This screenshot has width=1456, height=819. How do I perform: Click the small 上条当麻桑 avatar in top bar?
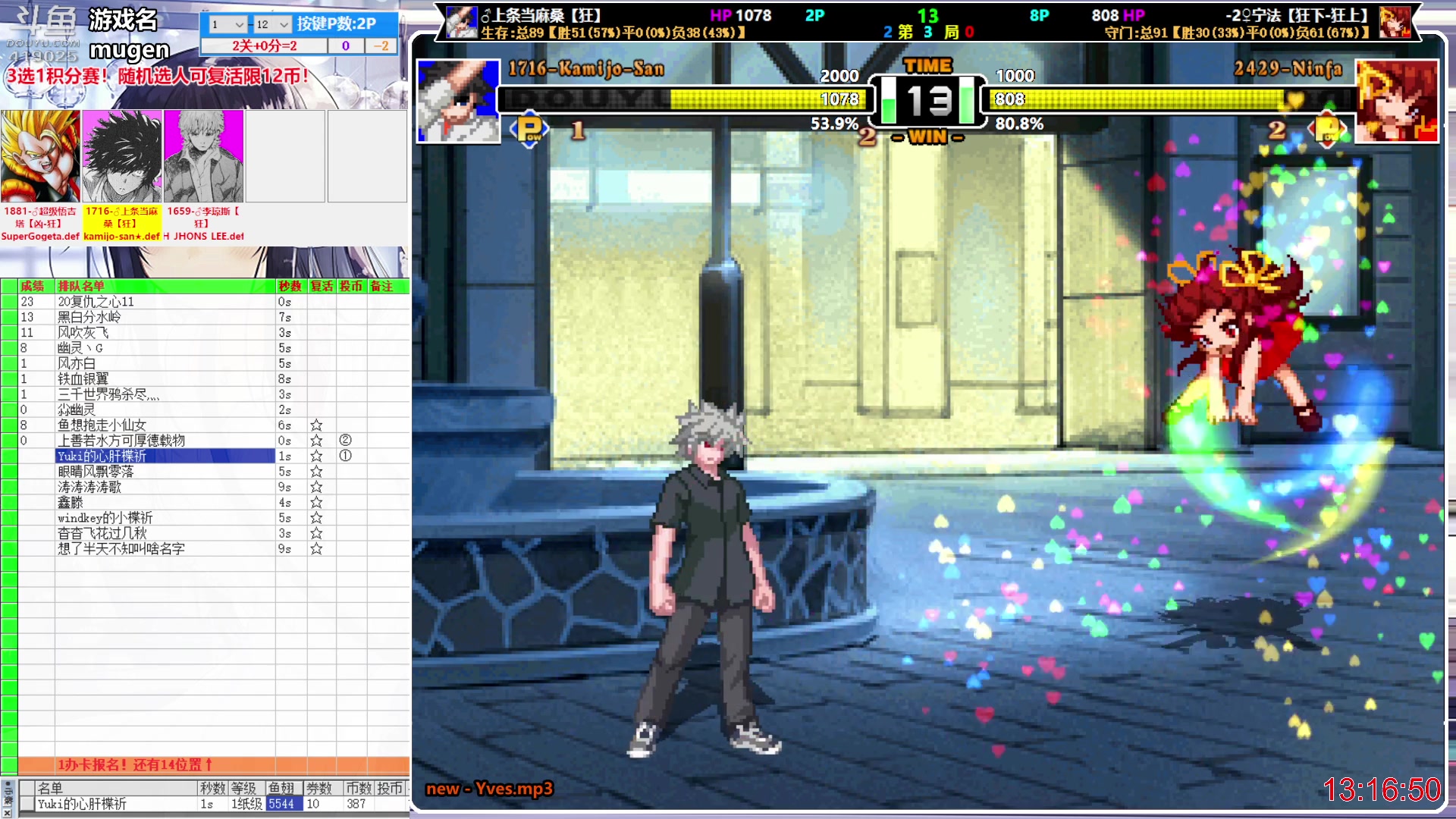461,22
